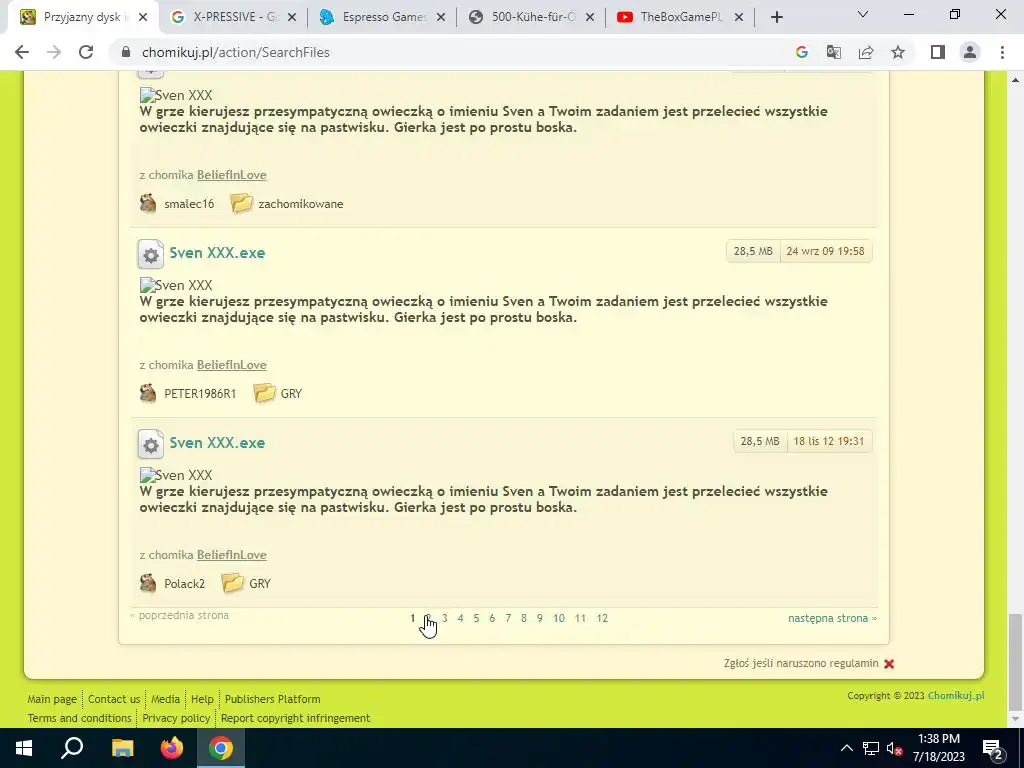The width and height of the screenshot is (1024, 768).
Task: Launch File Explorer from the taskbar
Action: pyautogui.click(x=122, y=748)
